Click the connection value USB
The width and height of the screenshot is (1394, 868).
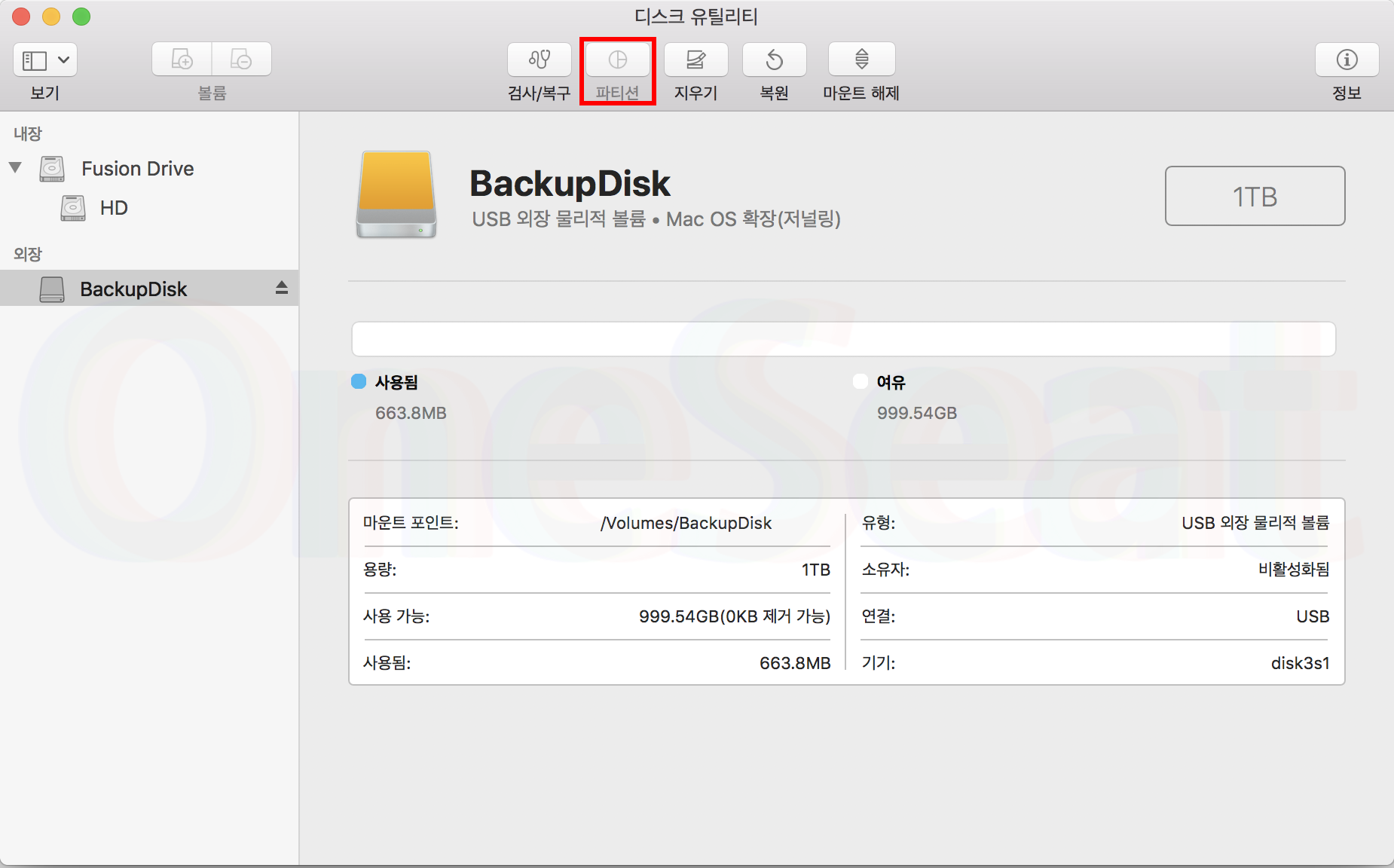click(x=1313, y=616)
